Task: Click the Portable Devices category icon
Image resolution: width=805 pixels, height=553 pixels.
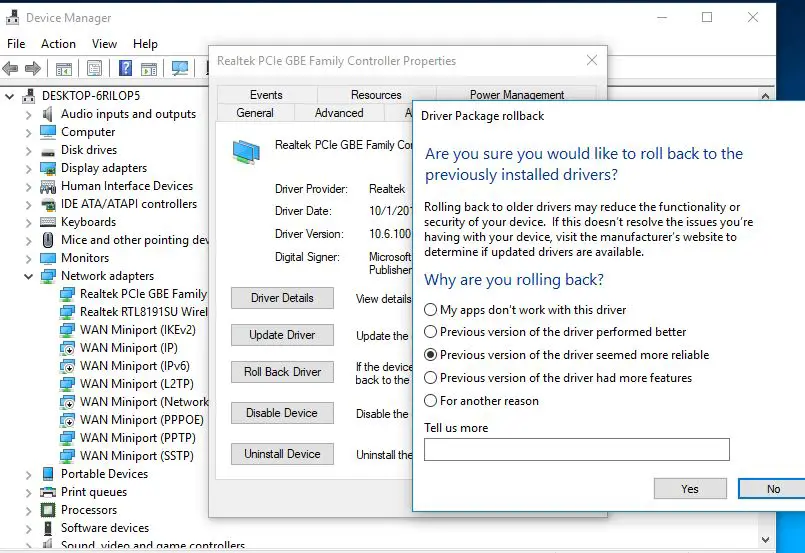Action: pyautogui.click(x=48, y=473)
